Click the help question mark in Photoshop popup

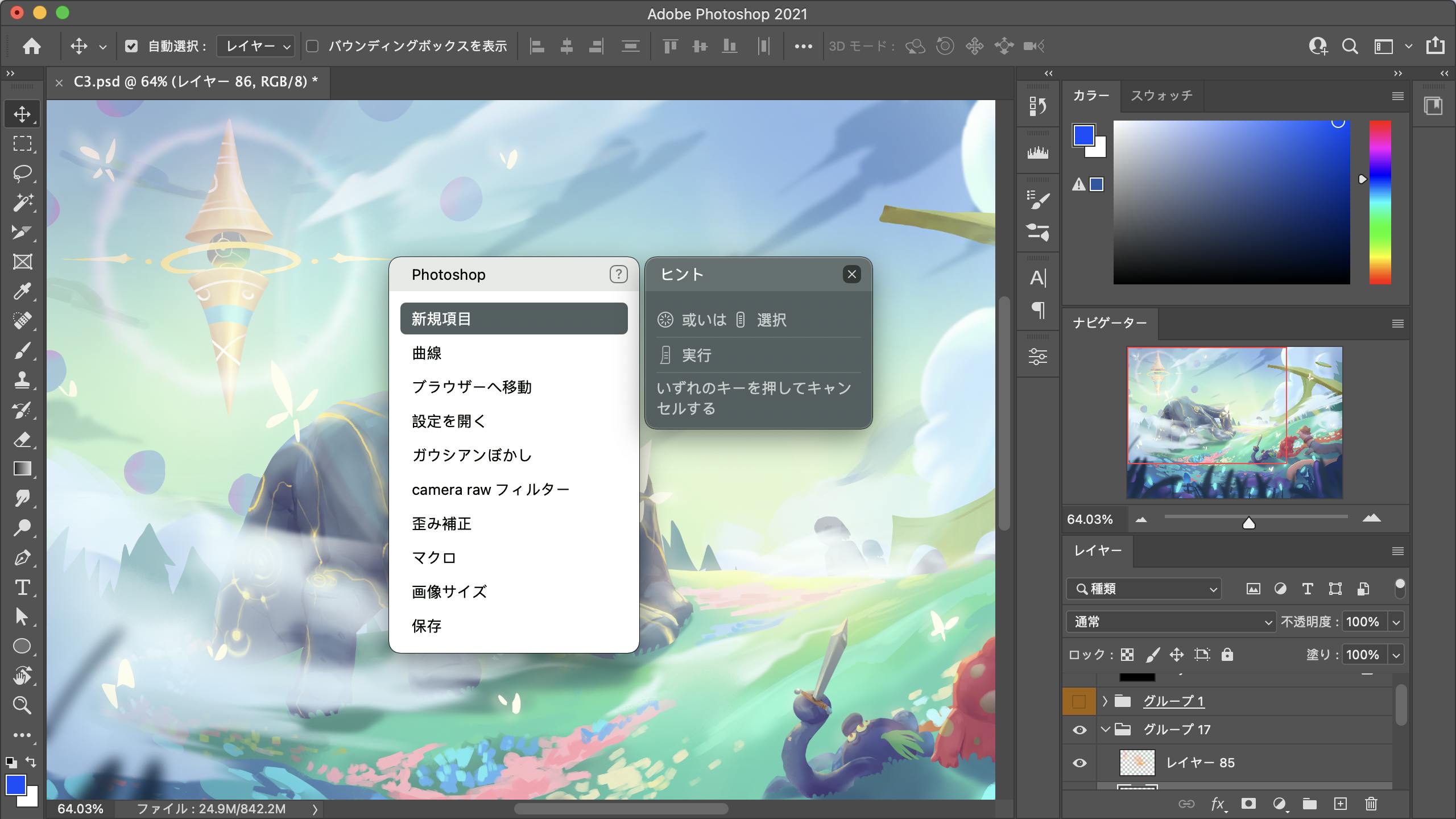[618, 275]
